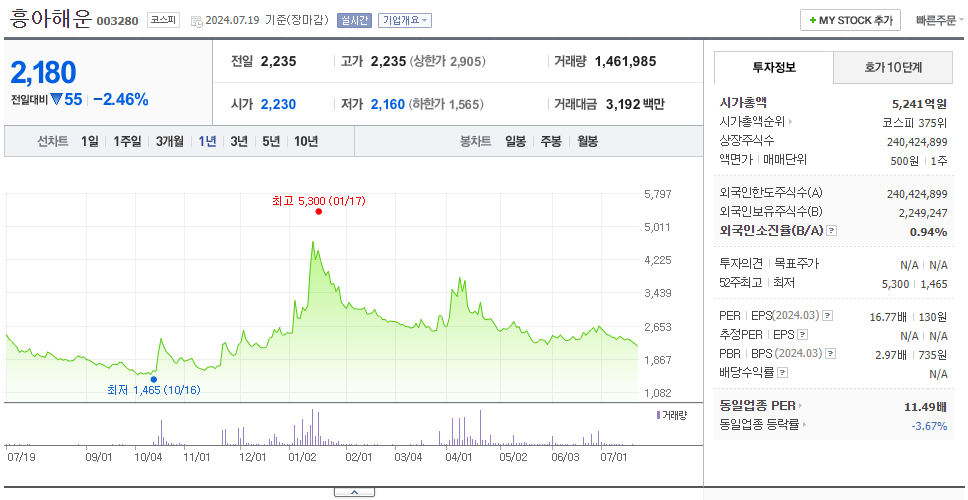Open help icon beside 배당수익률
This screenshot has width=968, height=500.
(x=782, y=373)
